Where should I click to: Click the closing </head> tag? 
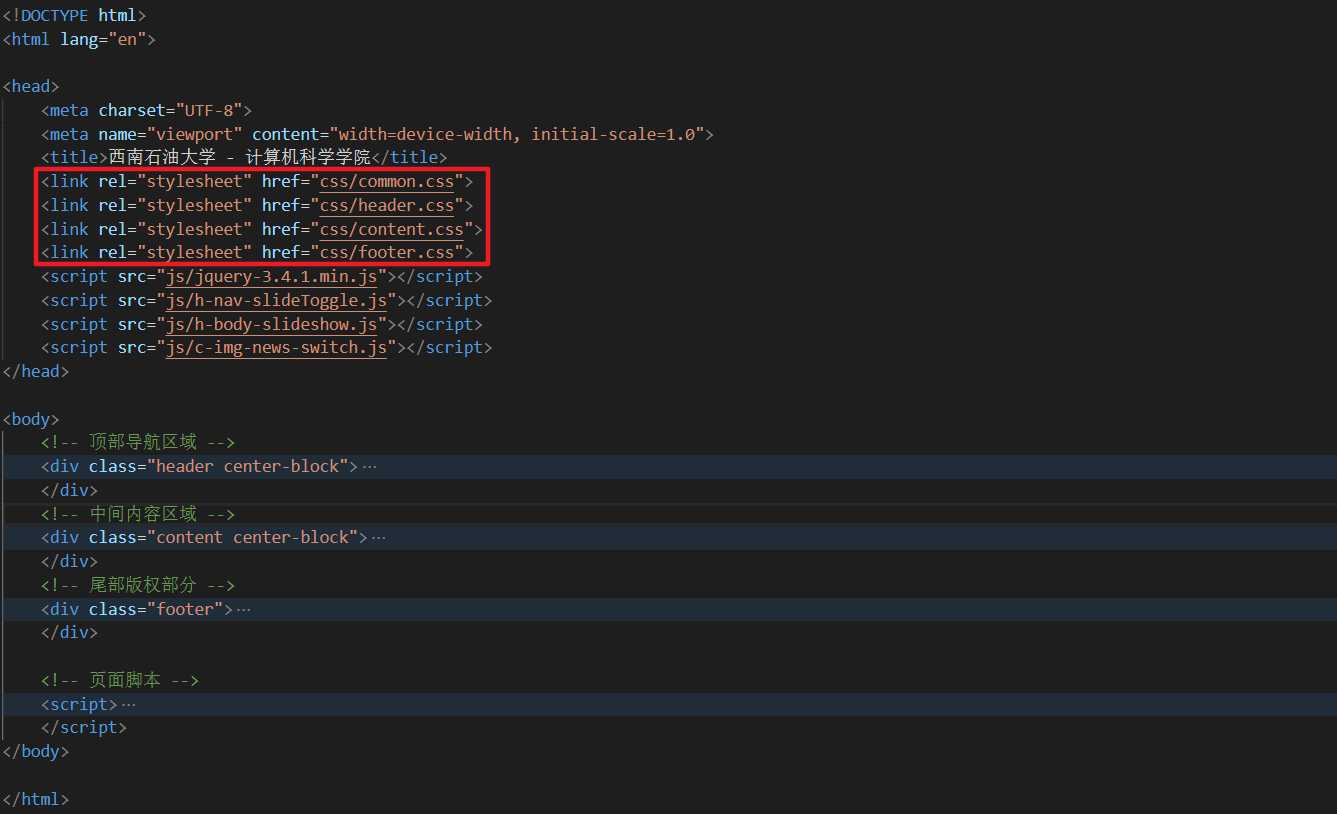point(36,371)
